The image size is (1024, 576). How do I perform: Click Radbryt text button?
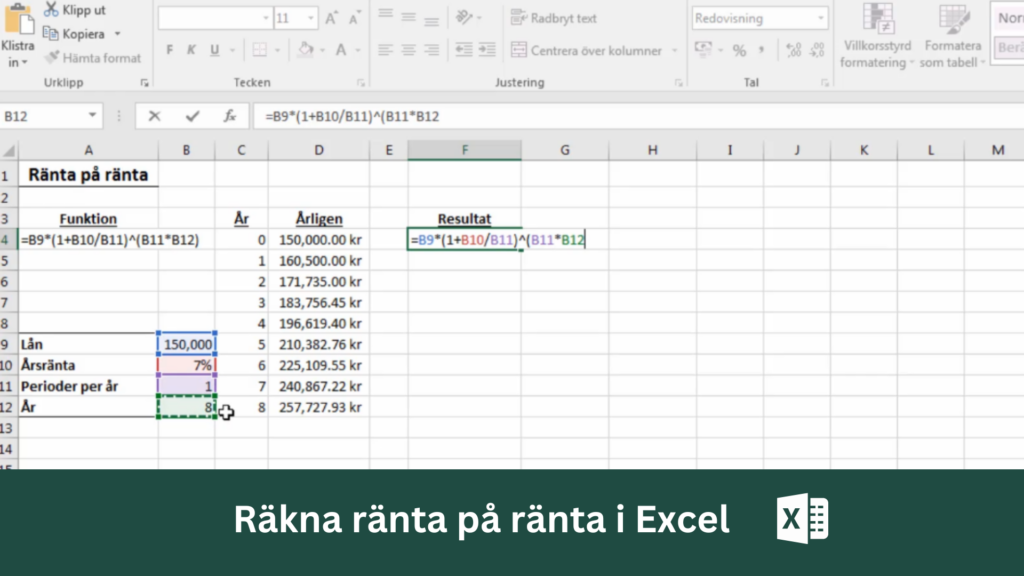(x=554, y=18)
